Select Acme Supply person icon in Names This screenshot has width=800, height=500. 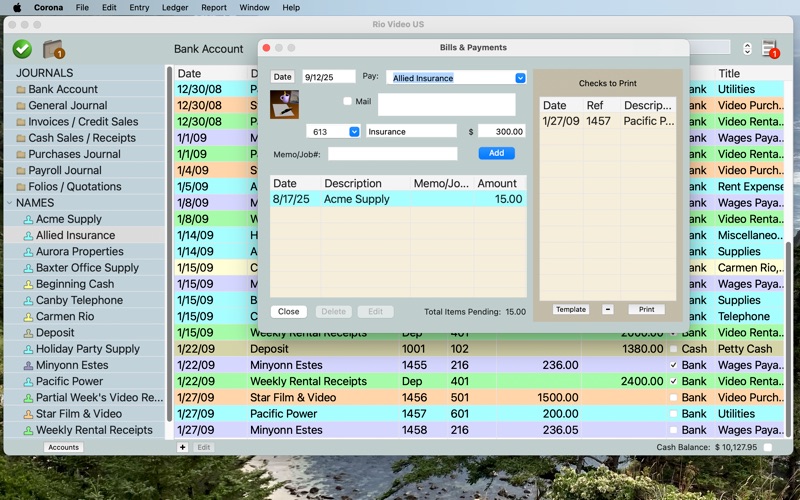tap(29, 219)
